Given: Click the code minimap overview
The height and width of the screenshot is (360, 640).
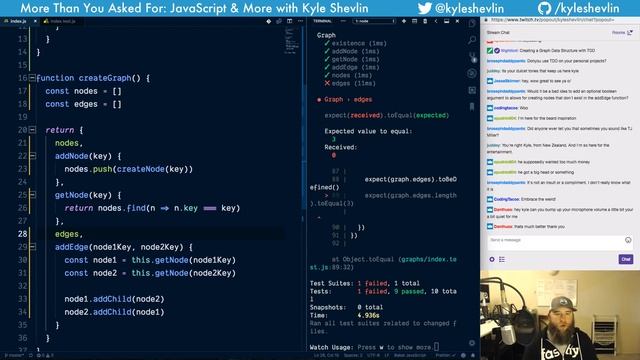Looking at the screenshot, I should 292,41.
